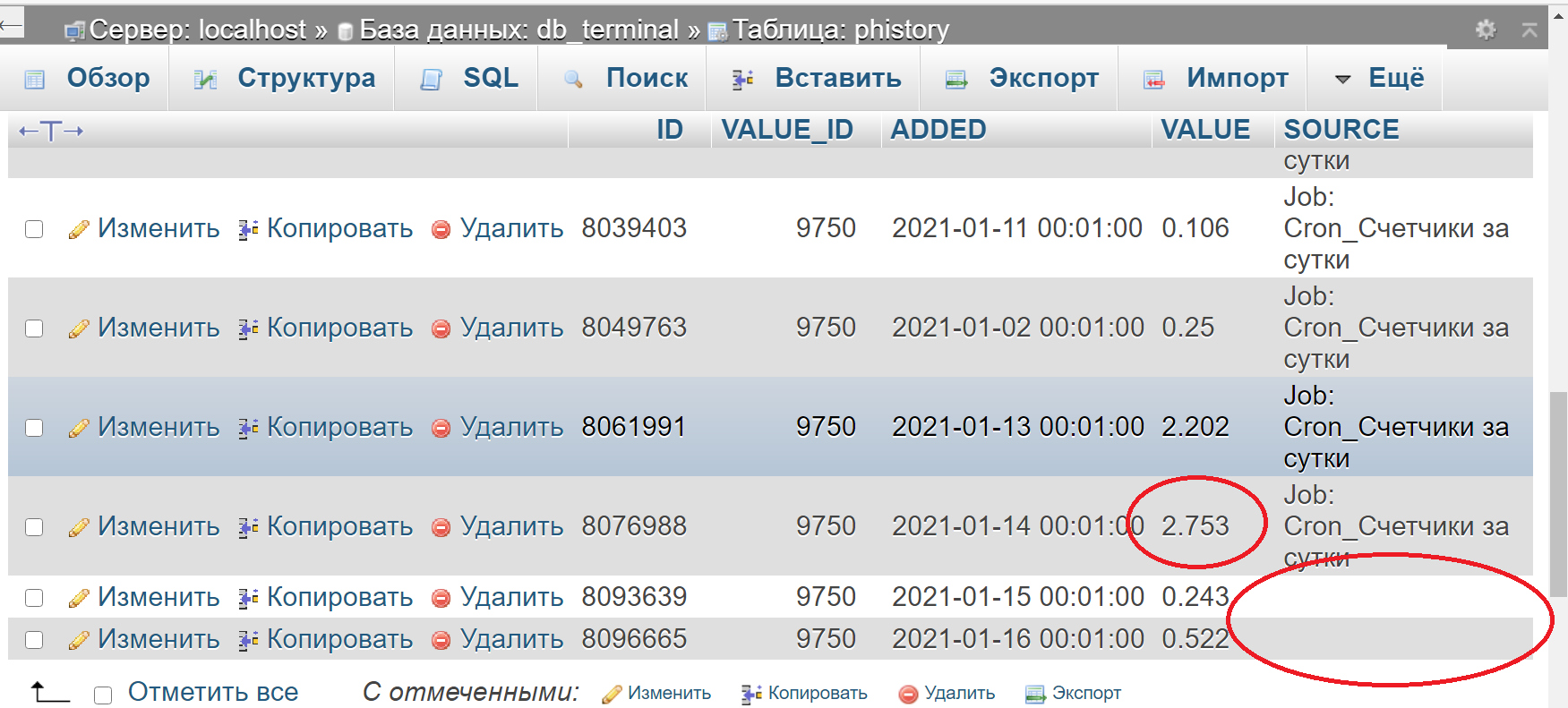Click the collapse header arrows icon
1568x708 pixels.
click(x=1529, y=30)
